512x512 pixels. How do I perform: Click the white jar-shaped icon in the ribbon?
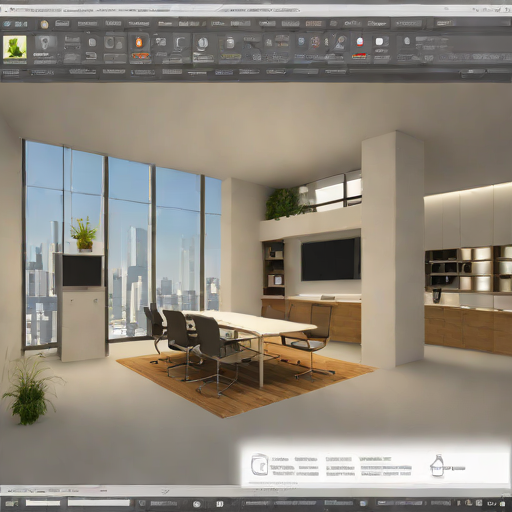tap(230, 43)
